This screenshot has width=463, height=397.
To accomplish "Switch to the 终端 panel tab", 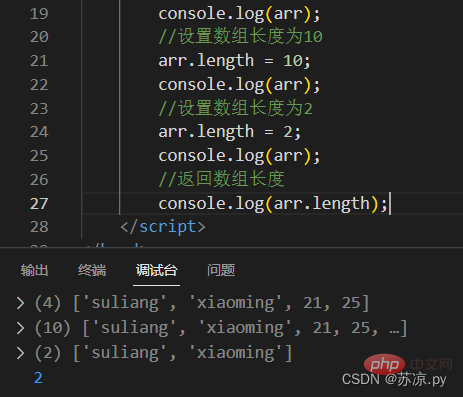I will pos(92,270).
